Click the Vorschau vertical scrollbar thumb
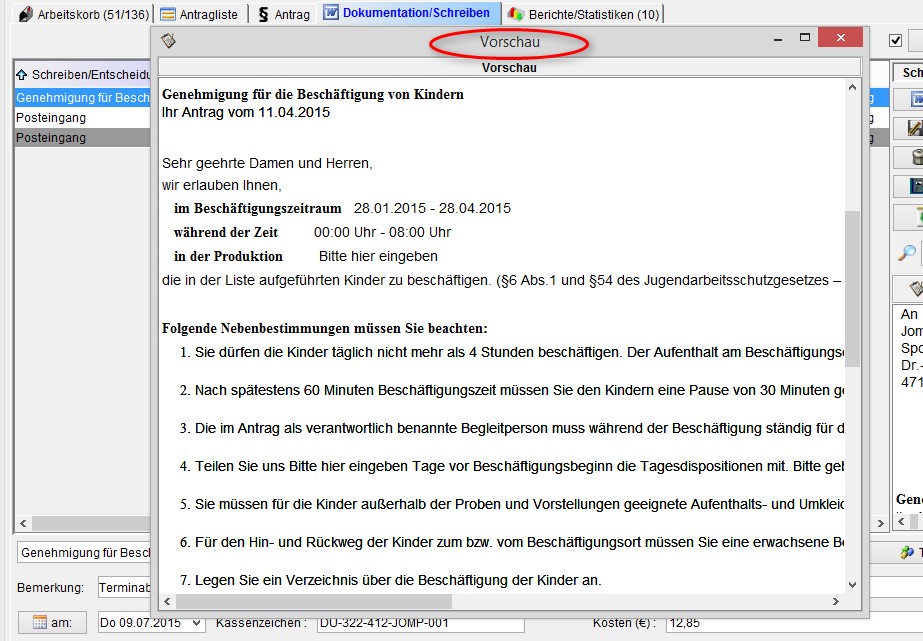This screenshot has height=641, width=923. (x=852, y=288)
